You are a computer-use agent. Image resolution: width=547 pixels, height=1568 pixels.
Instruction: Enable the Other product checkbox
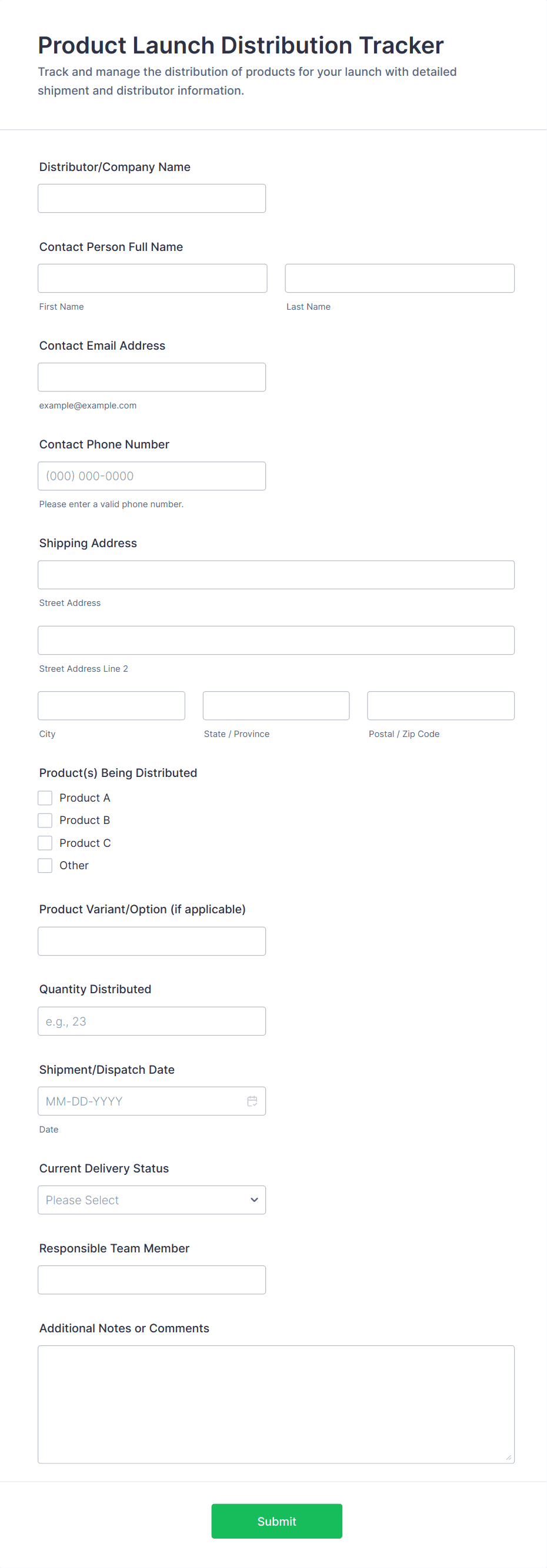45,865
